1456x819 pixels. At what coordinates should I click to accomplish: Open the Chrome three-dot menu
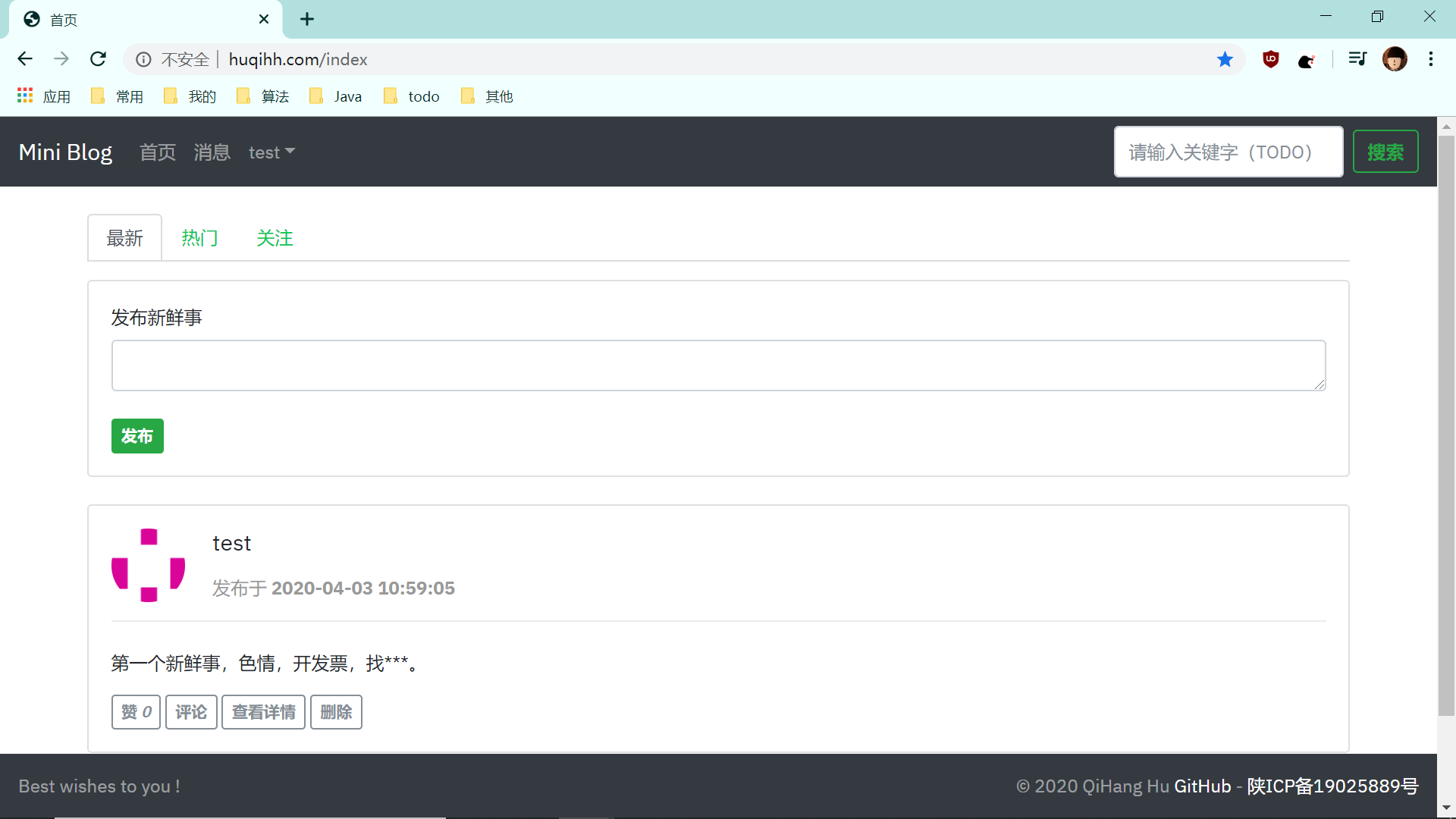coord(1431,59)
